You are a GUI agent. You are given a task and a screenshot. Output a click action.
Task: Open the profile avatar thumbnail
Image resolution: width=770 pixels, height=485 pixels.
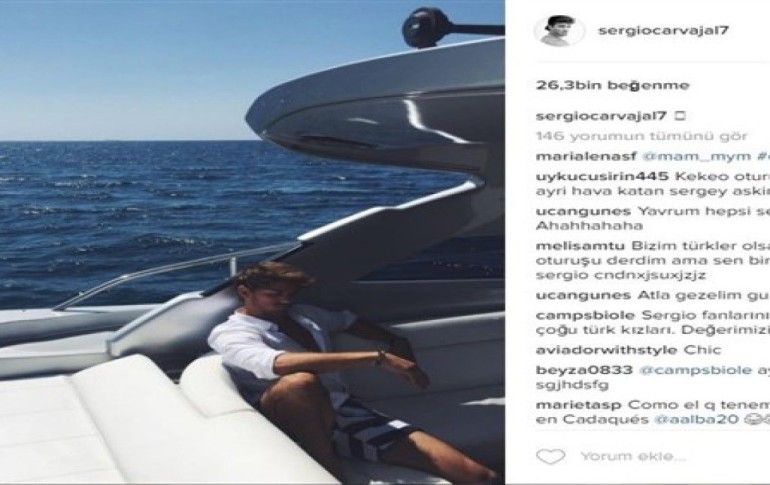pos(559,30)
